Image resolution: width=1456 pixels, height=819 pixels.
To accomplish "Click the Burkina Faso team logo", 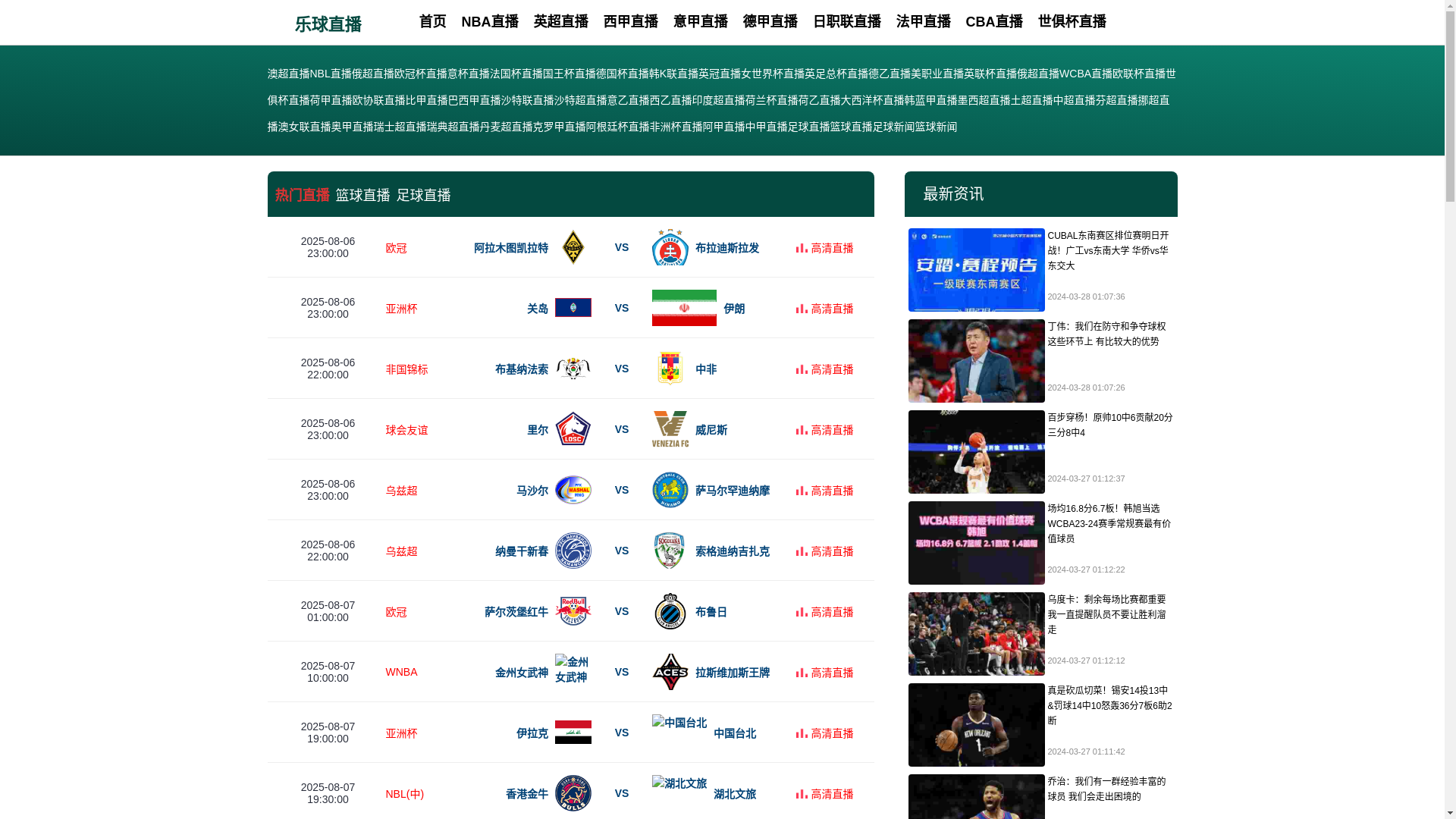I will [x=573, y=369].
